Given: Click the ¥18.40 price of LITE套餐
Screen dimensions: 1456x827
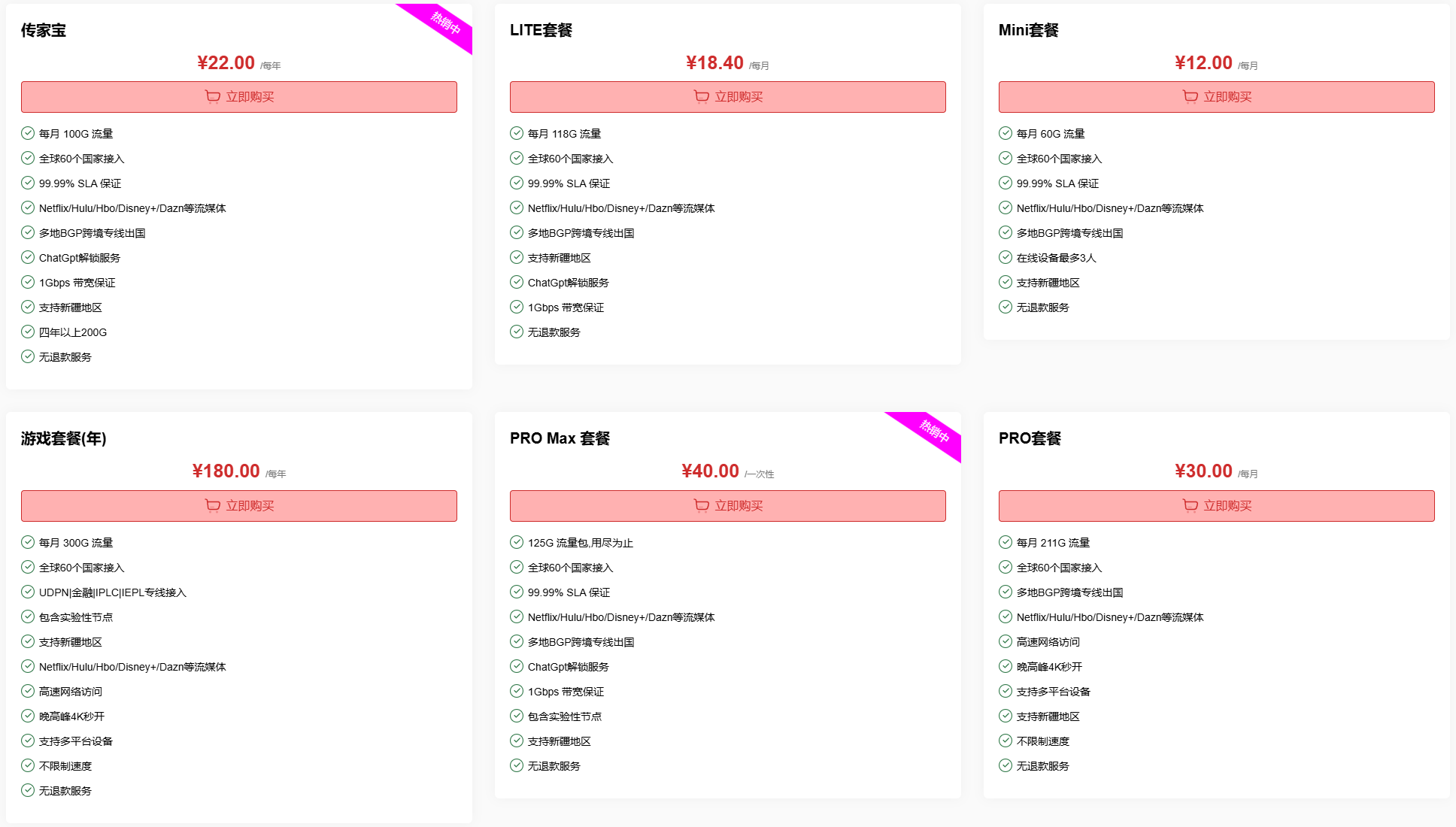Looking at the screenshot, I should (714, 63).
